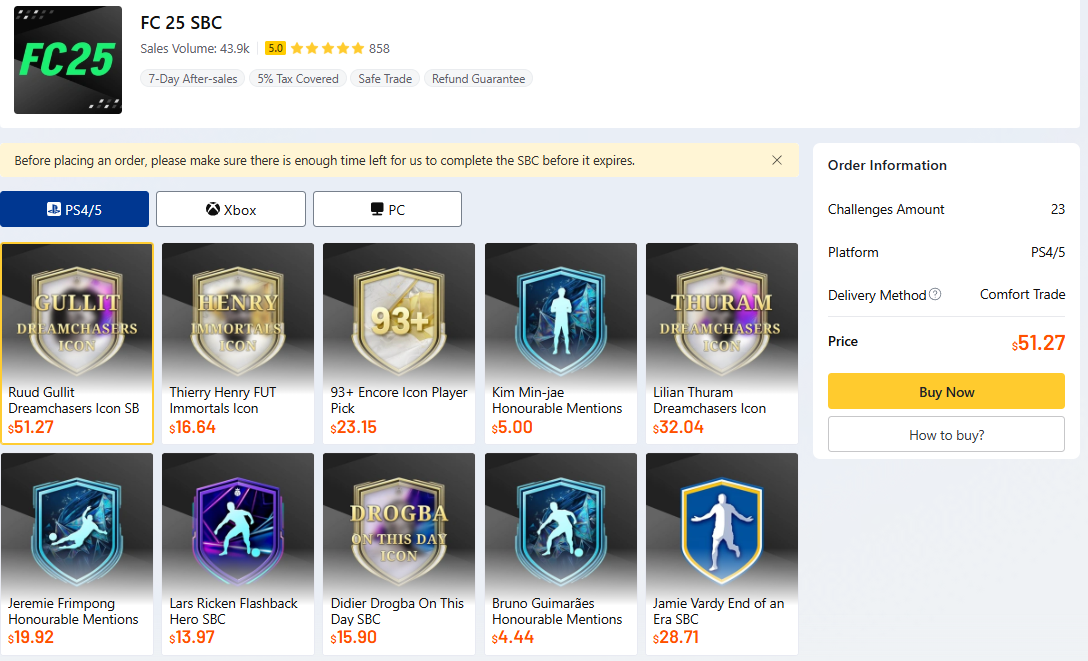Viewport: 1088px width, 661px height.
Task: Switch to the PC platform tab
Action: coord(387,209)
